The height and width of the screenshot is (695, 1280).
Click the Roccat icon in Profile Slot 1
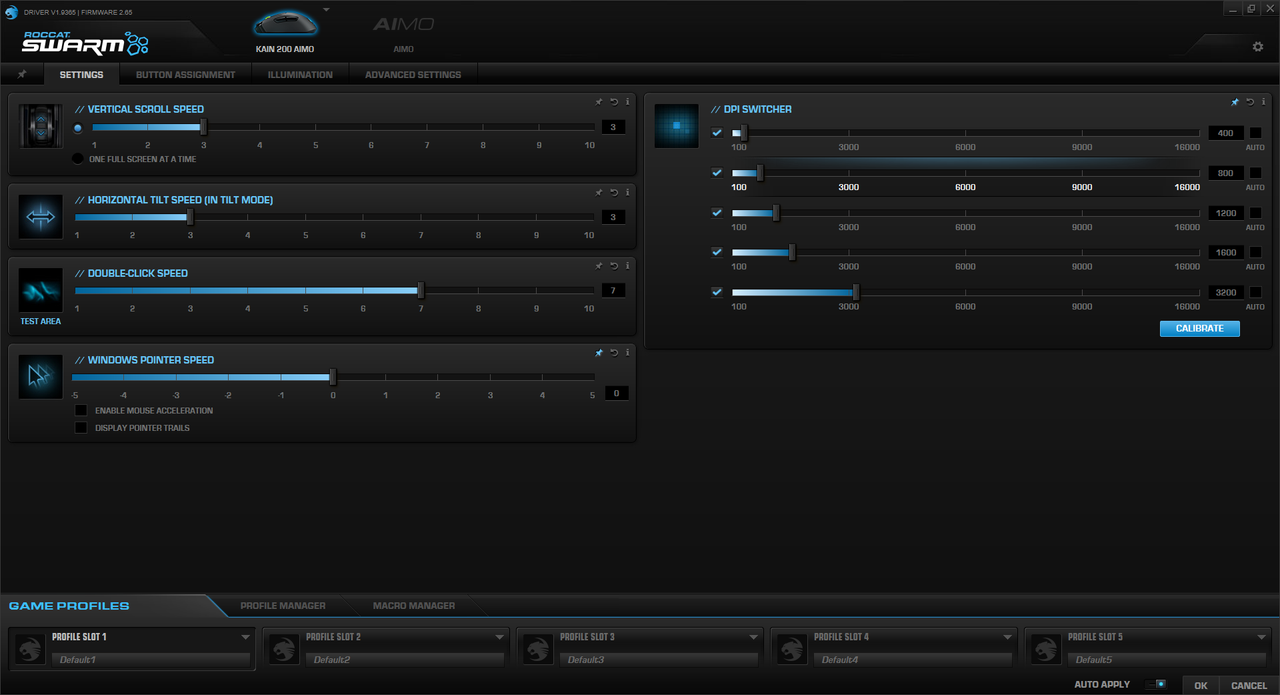pos(31,649)
